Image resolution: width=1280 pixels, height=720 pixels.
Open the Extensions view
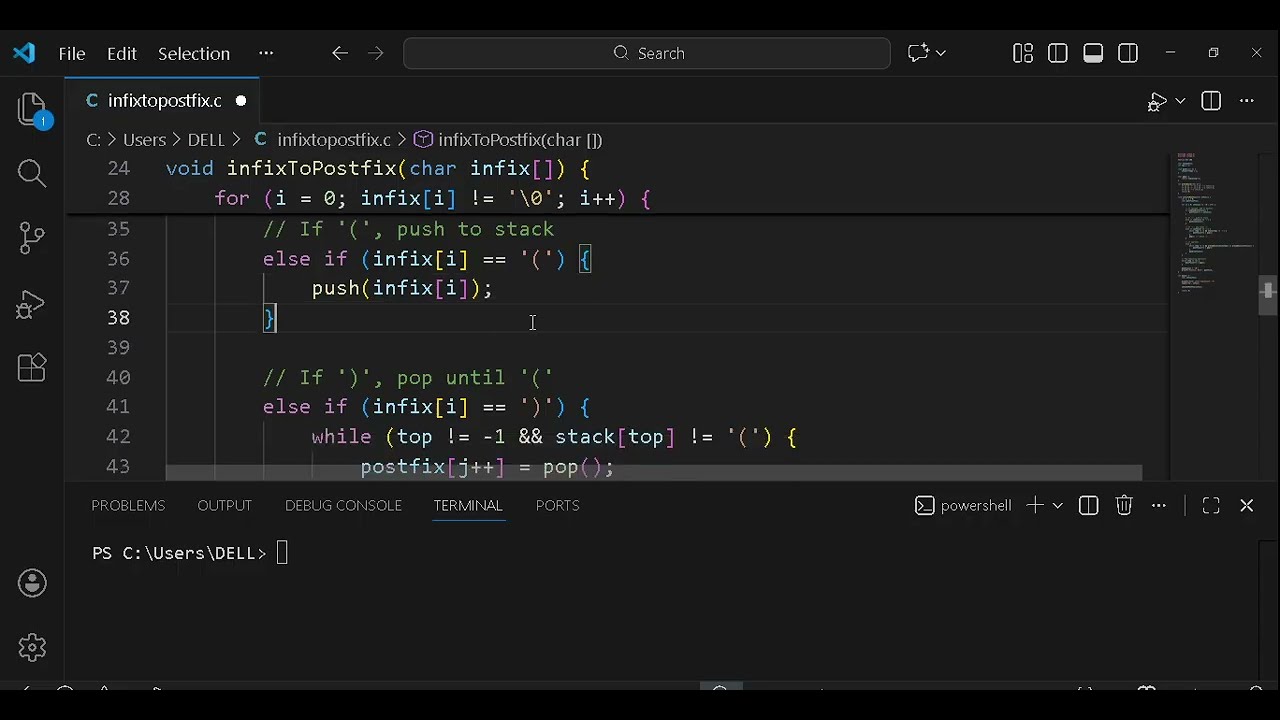click(32, 367)
